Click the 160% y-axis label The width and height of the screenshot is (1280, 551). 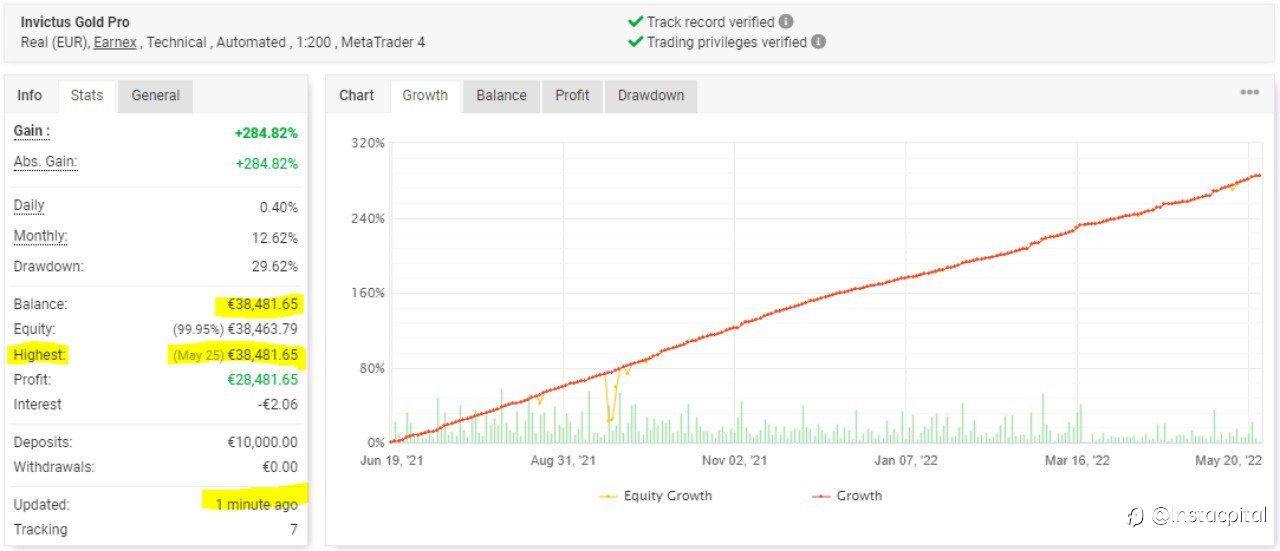point(368,293)
